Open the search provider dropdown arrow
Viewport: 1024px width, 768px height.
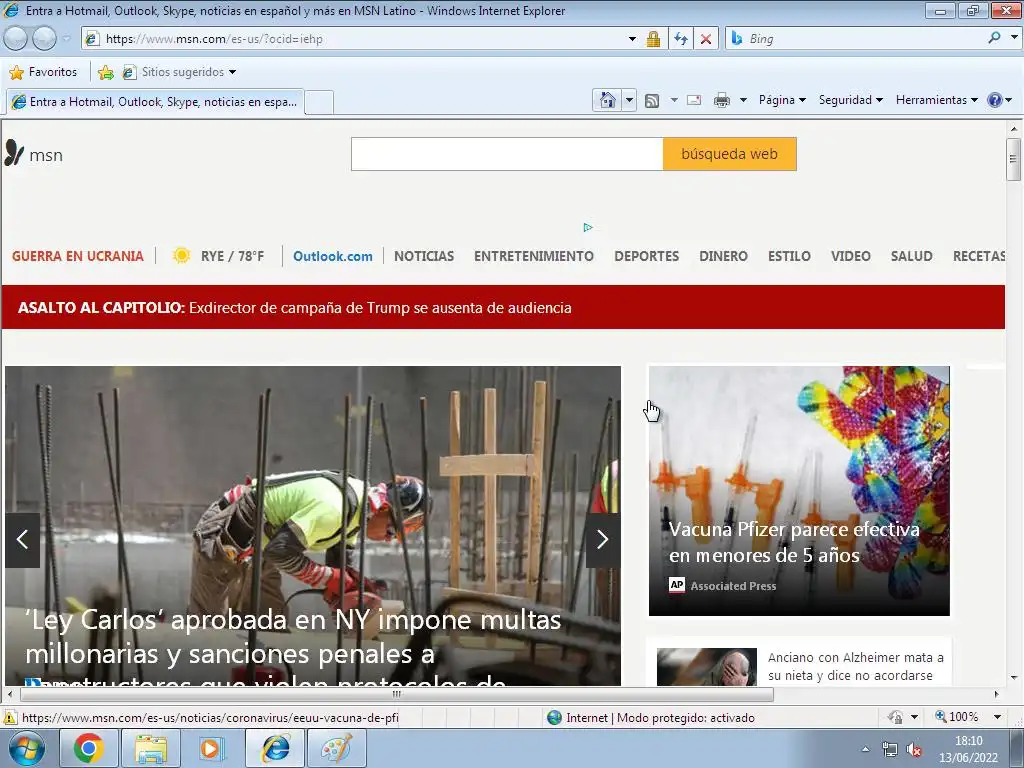click(1014, 38)
